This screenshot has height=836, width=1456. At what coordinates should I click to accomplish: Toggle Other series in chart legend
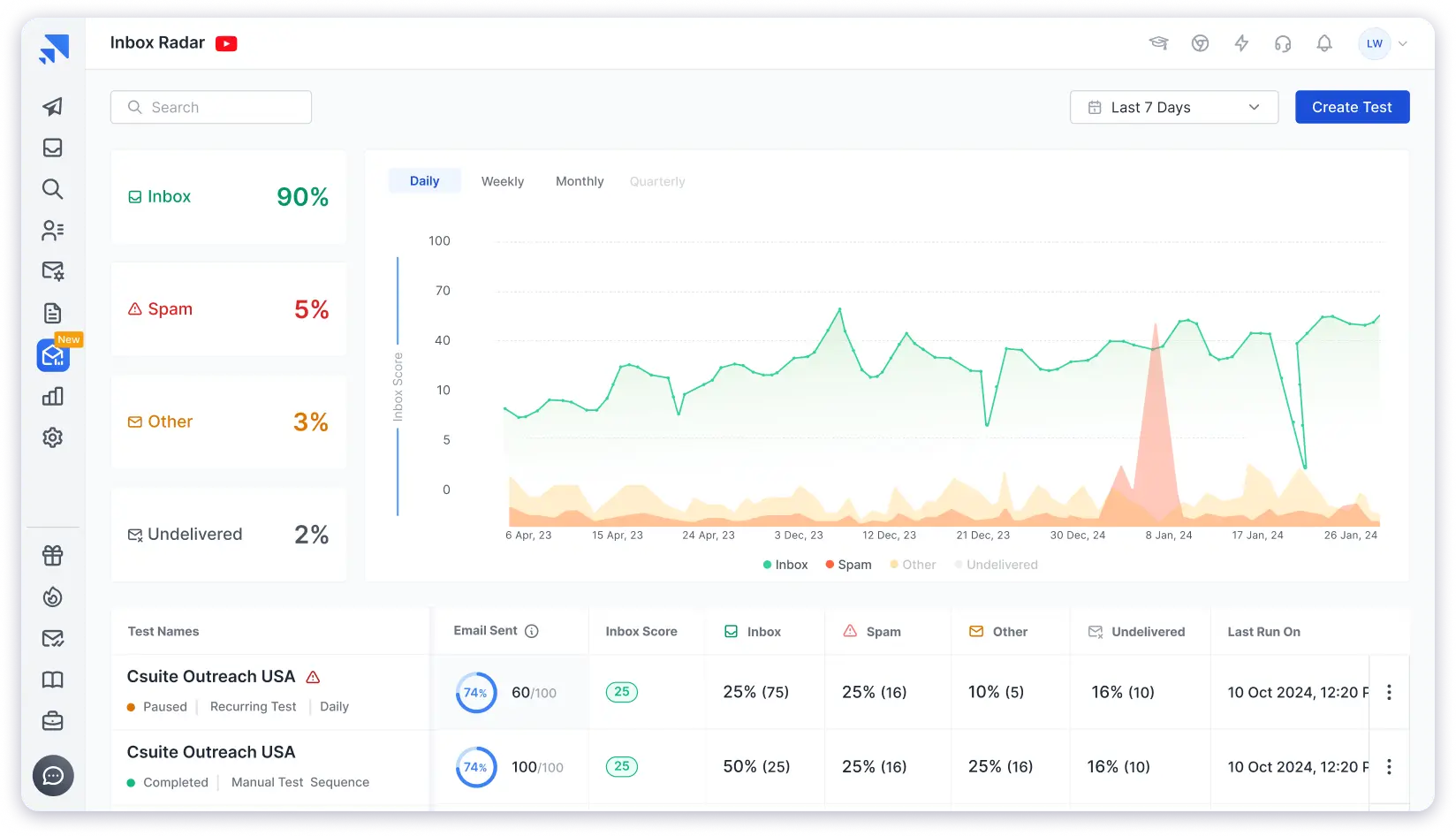(x=913, y=565)
